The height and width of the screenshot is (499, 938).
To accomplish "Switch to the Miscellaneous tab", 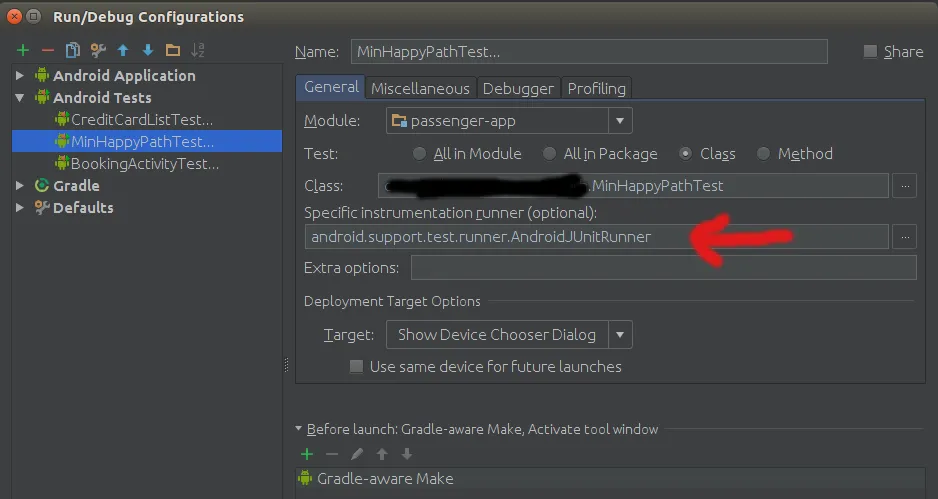I will pyautogui.click(x=420, y=89).
